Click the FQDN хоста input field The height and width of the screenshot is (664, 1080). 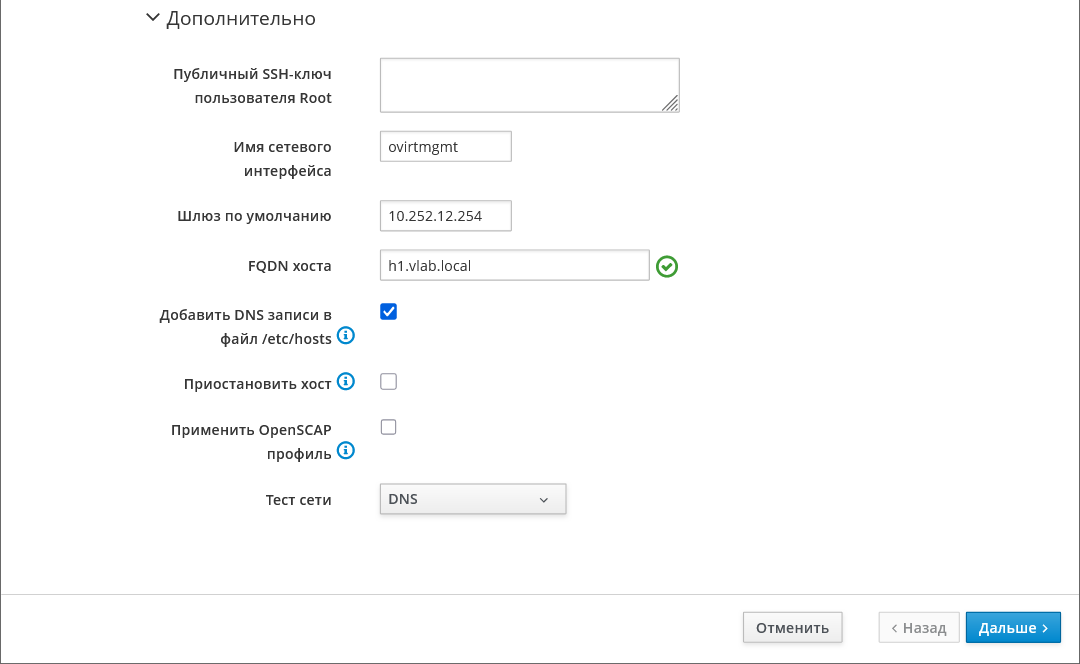(x=515, y=266)
